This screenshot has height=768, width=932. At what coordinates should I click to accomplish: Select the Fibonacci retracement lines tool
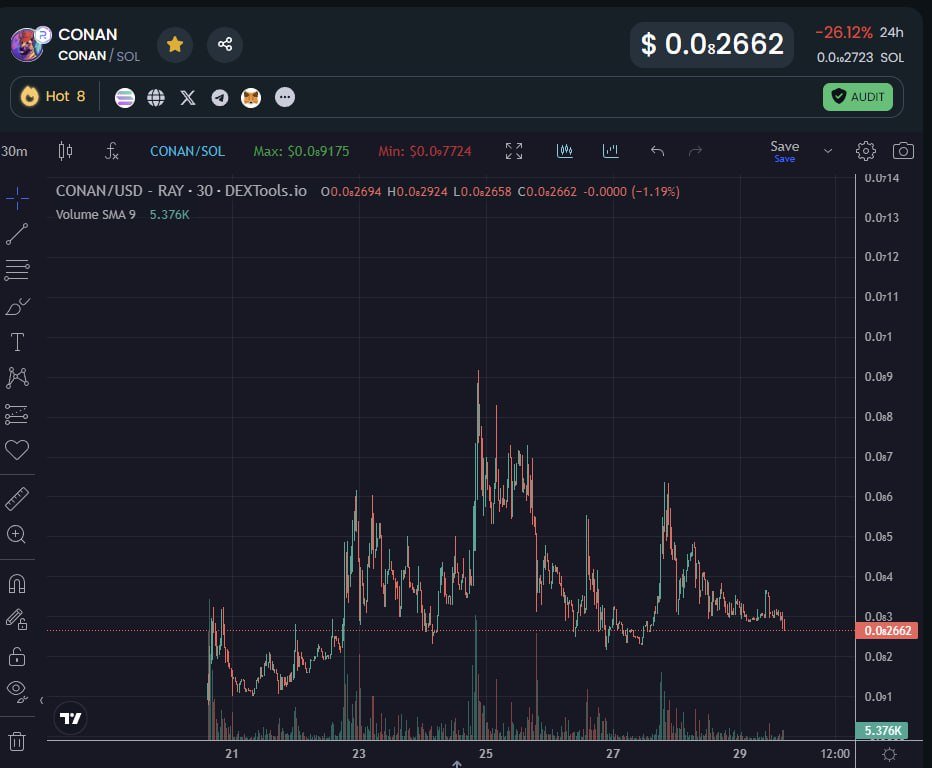(17, 270)
